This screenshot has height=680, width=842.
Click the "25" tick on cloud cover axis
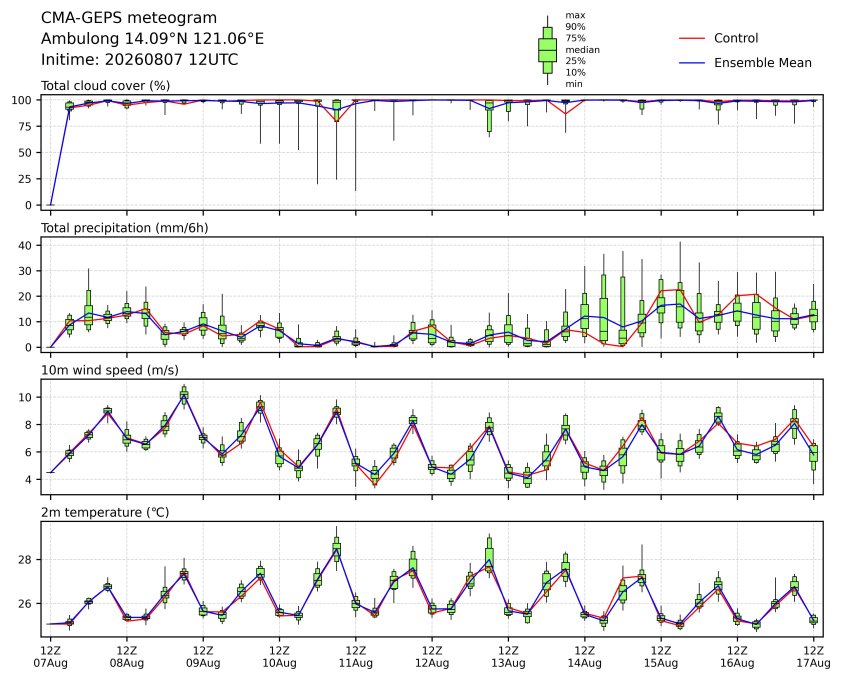point(26,179)
